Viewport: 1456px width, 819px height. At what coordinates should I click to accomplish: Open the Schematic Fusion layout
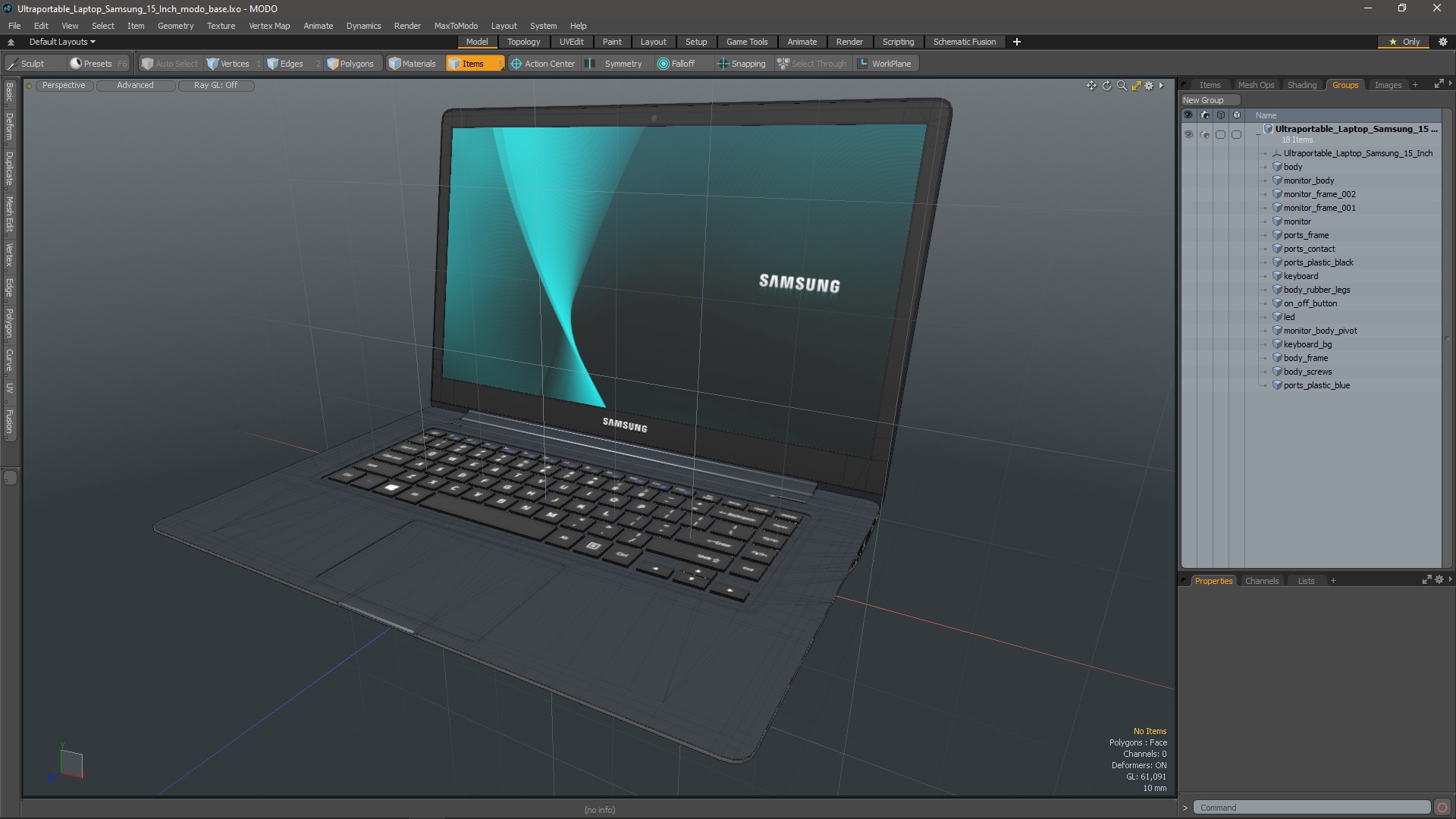(x=964, y=42)
